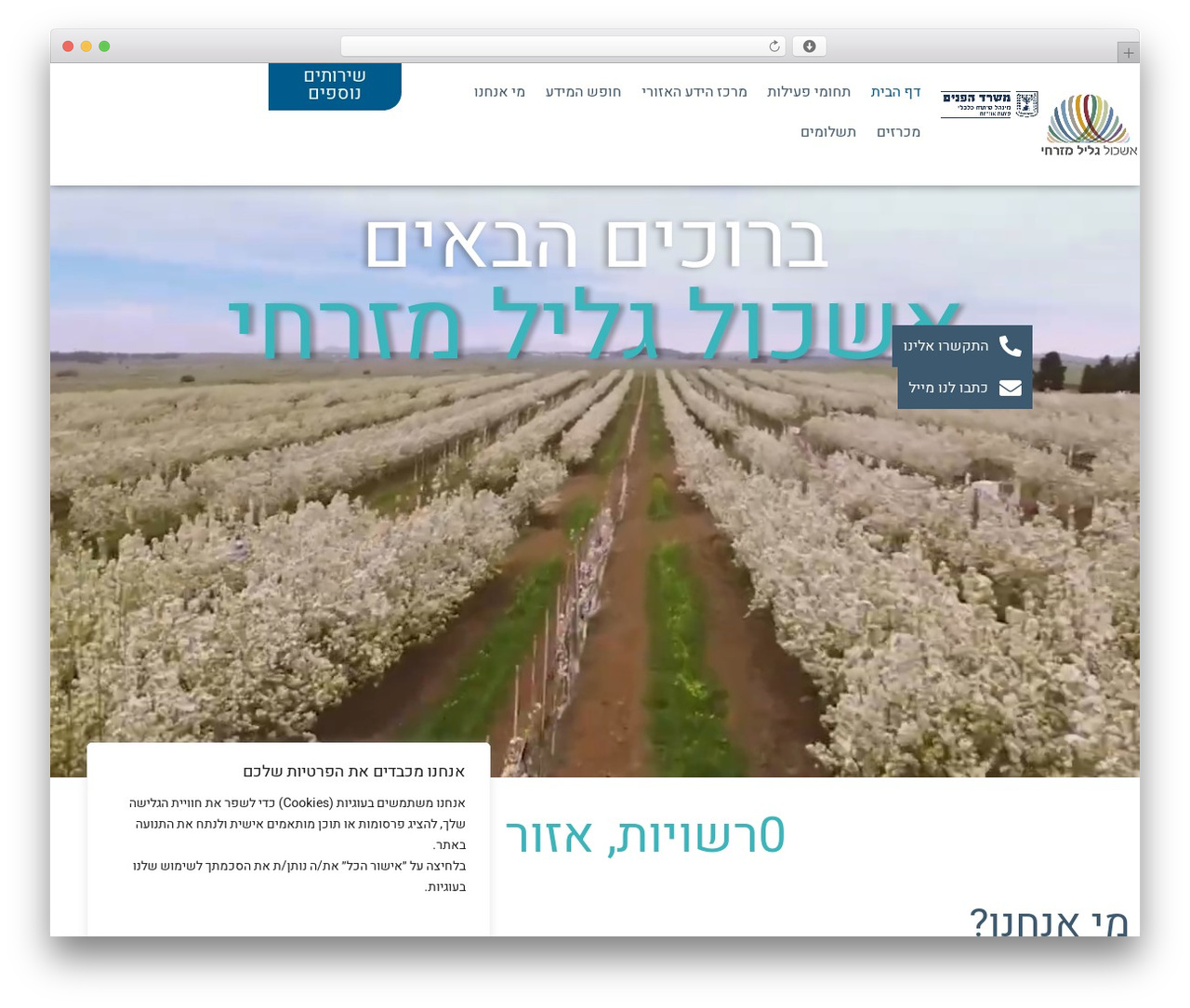Close the window with red button

[x=68, y=46]
